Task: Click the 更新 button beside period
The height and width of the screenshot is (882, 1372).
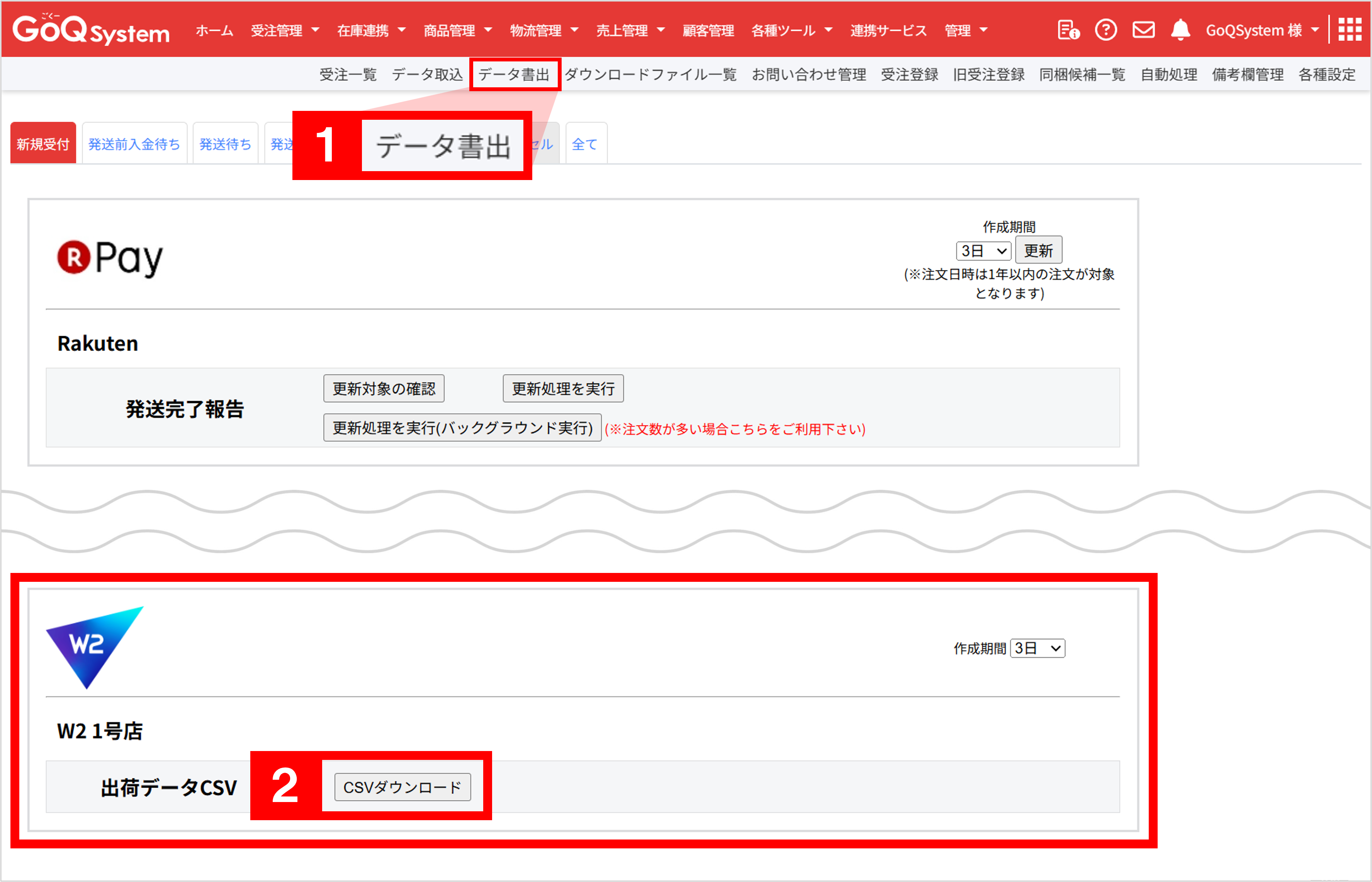Action: [x=1038, y=250]
